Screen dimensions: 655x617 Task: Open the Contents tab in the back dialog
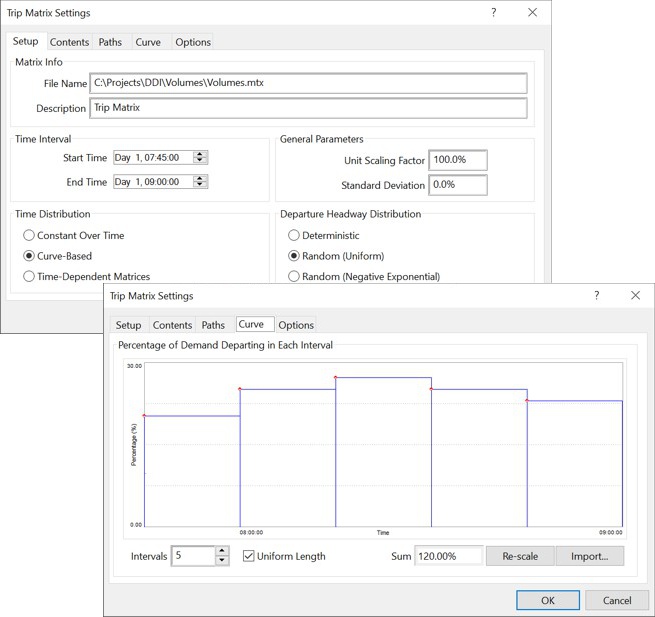(x=69, y=42)
